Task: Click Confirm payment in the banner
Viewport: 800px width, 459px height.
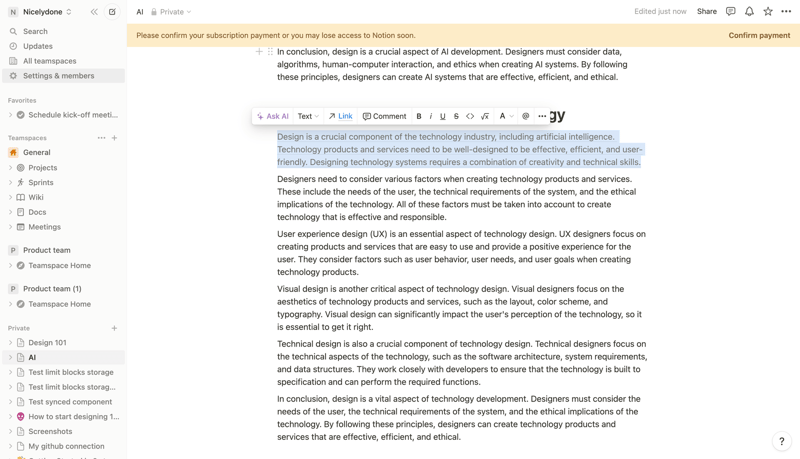Action: pyautogui.click(x=759, y=36)
